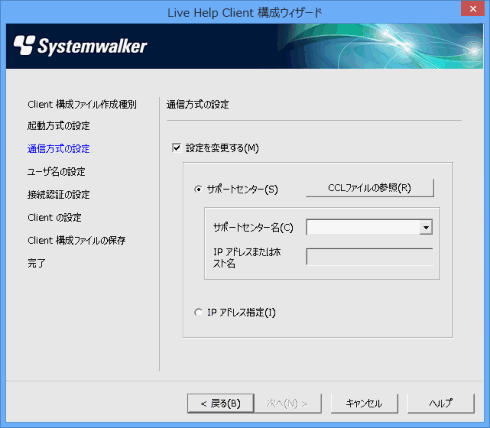Click the サポートセンター名(C) label
The height and width of the screenshot is (428, 490).
click(253, 228)
